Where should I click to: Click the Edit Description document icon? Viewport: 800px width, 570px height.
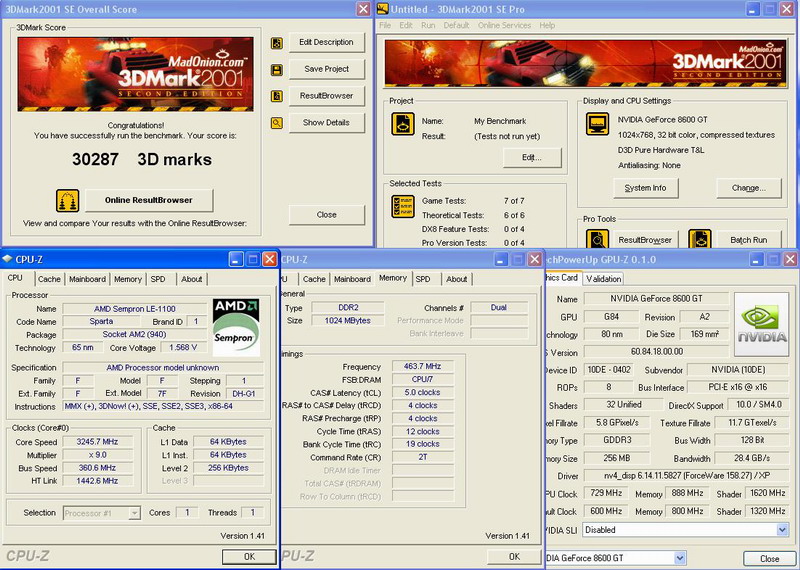(x=277, y=43)
